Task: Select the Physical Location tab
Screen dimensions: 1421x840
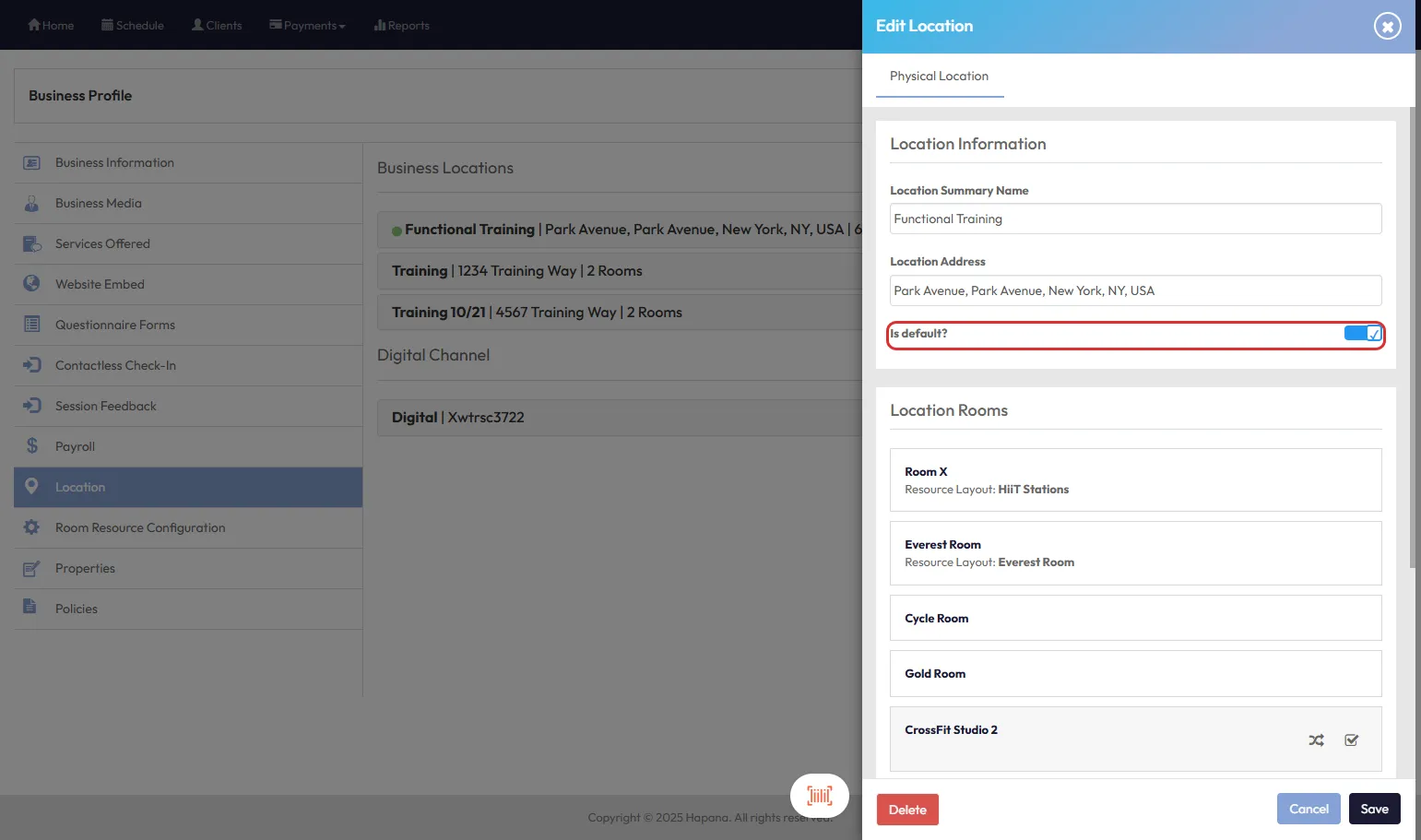Action: [939, 77]
